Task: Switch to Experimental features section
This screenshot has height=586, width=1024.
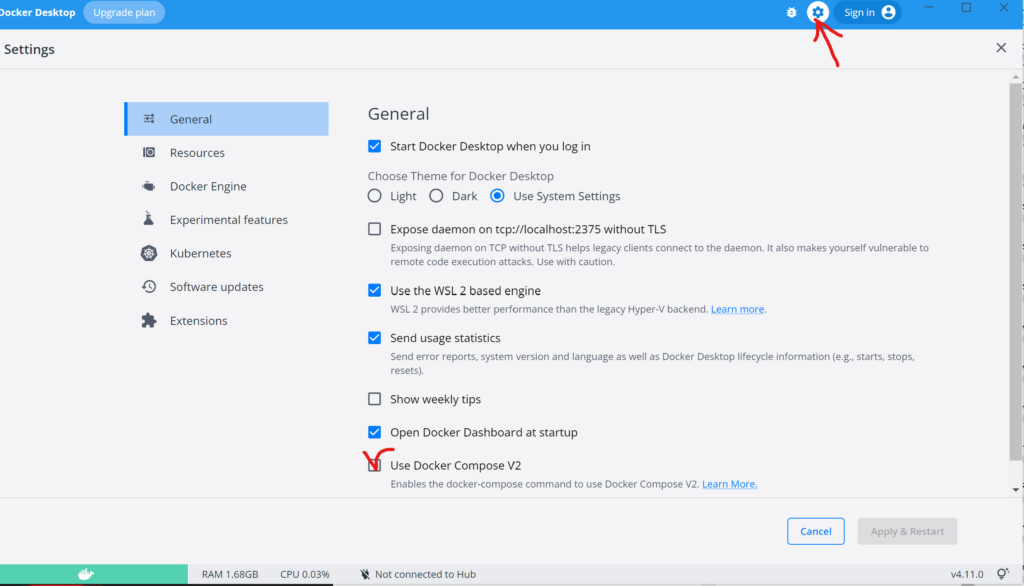Action: click(x=227, y=220)
